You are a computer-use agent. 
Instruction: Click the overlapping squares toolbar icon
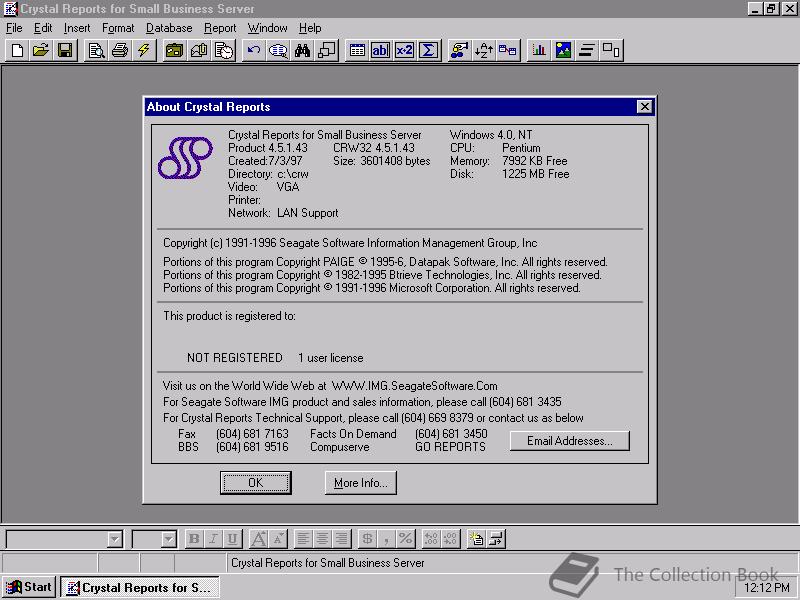327,51
